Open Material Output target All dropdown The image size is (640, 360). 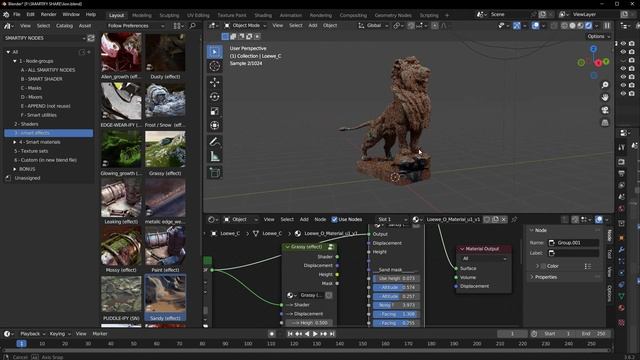pyautogui.click(x=484, y=259)
